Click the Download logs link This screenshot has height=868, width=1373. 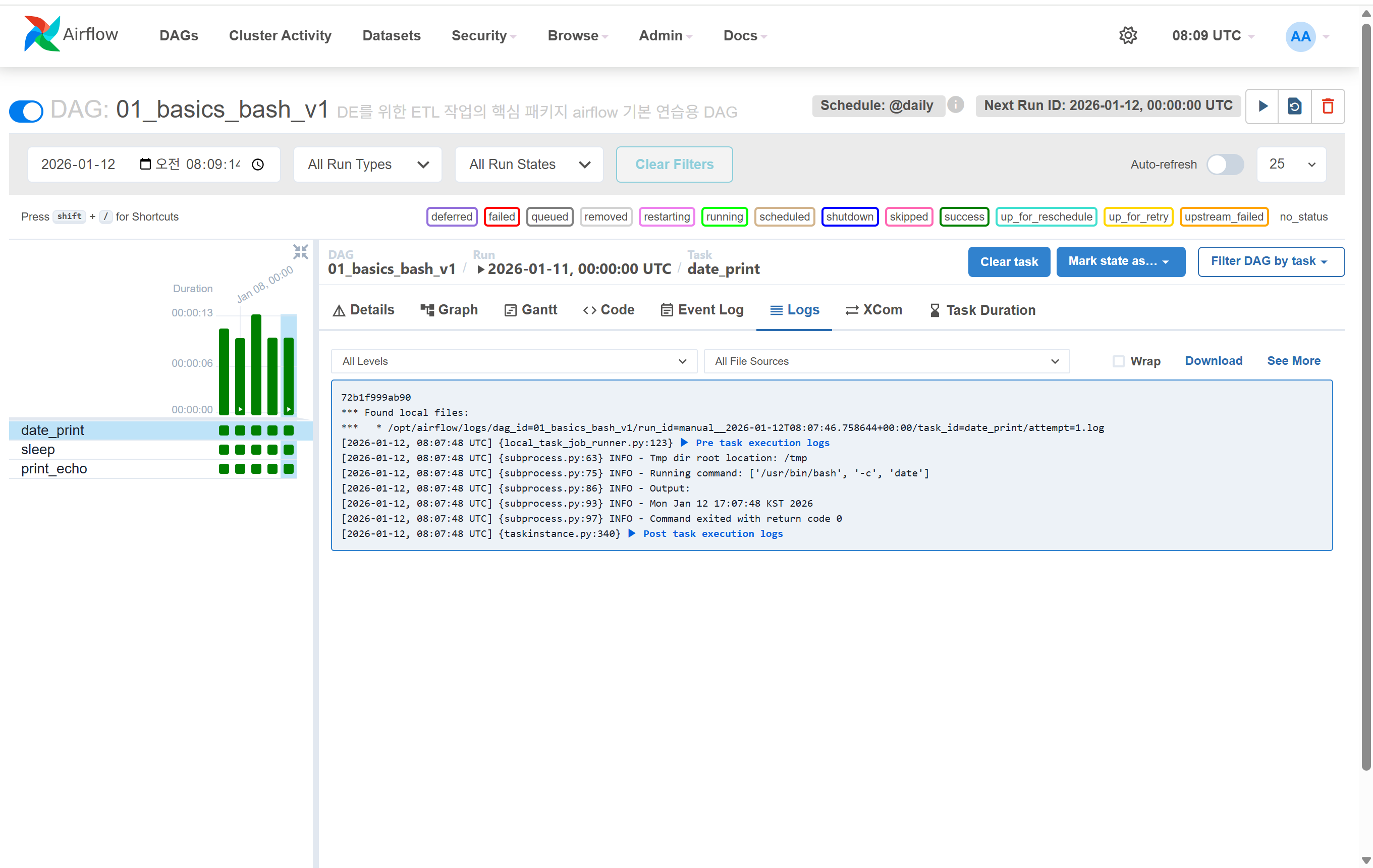click(x=1214, y=360)
